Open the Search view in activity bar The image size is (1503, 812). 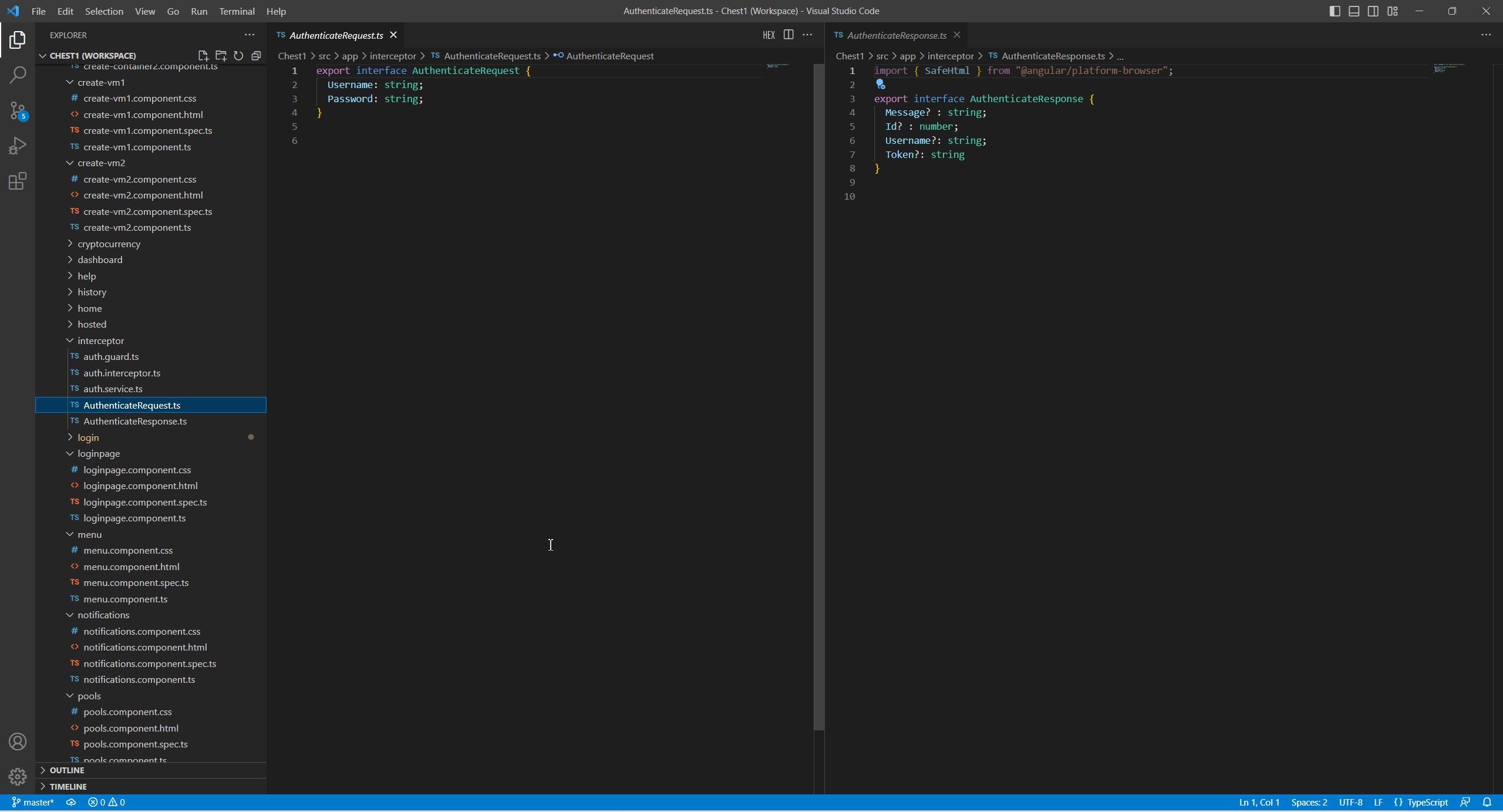click(x=18, y=75)
